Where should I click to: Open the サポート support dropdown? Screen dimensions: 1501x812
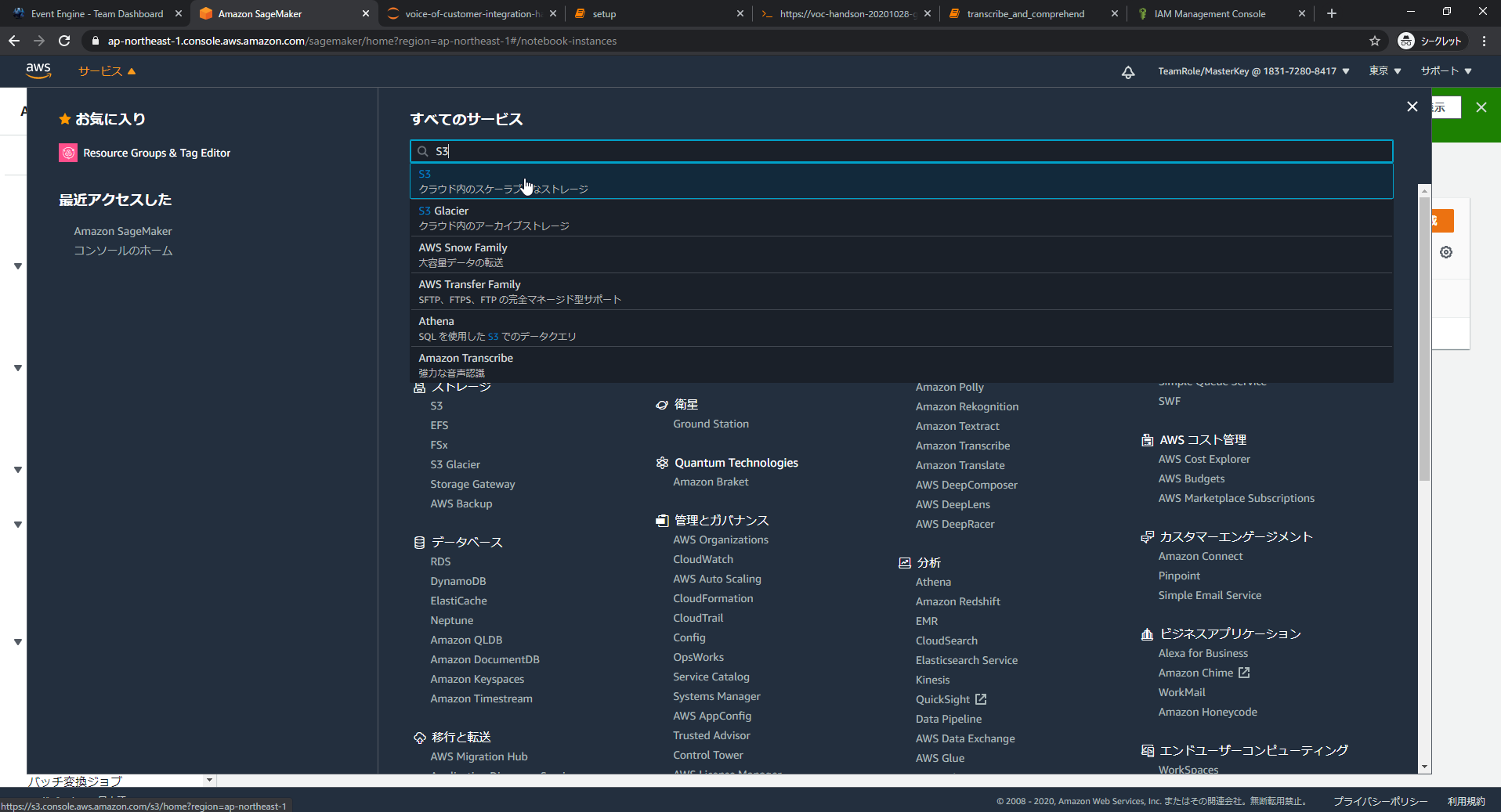pyautogui.click(x=1446, y=71)
